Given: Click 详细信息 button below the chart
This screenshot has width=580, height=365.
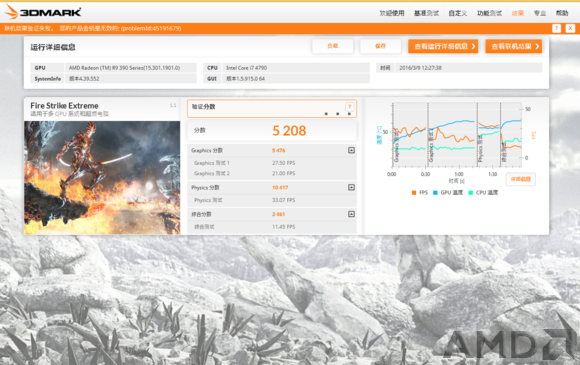Looking at the screenshot, I should pos(520,179).
